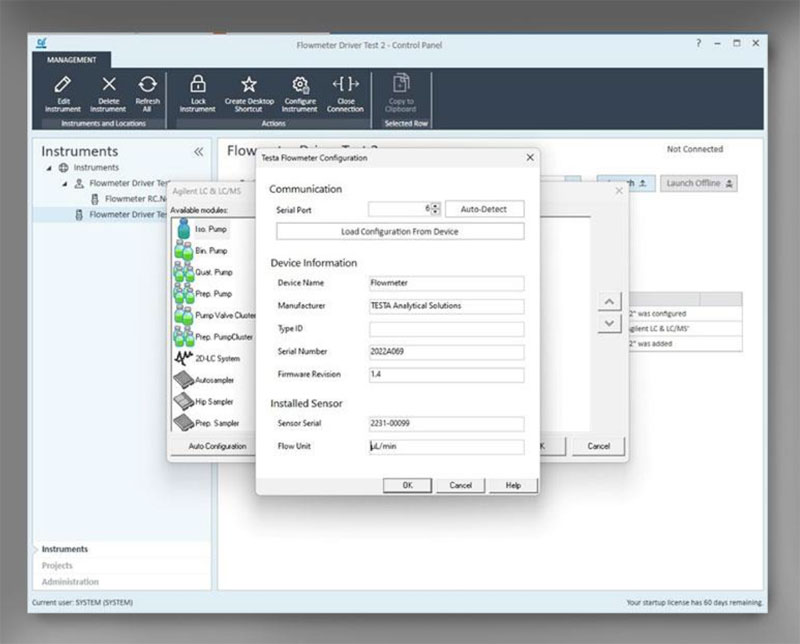Image resolution: width=800 pixels, height=644 pixels.
Task: Click the move up arrow button
Action: (x=609, y=302)
